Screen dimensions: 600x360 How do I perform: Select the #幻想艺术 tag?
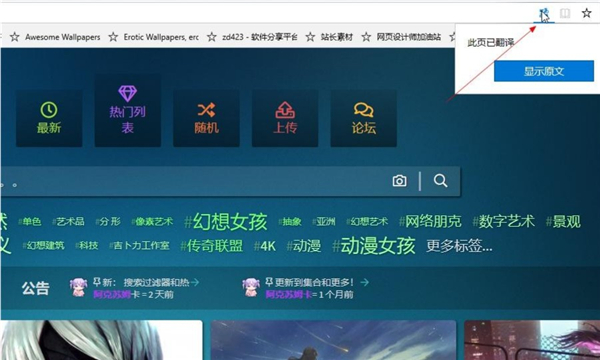pyautogui.click(x=367, y=222)
